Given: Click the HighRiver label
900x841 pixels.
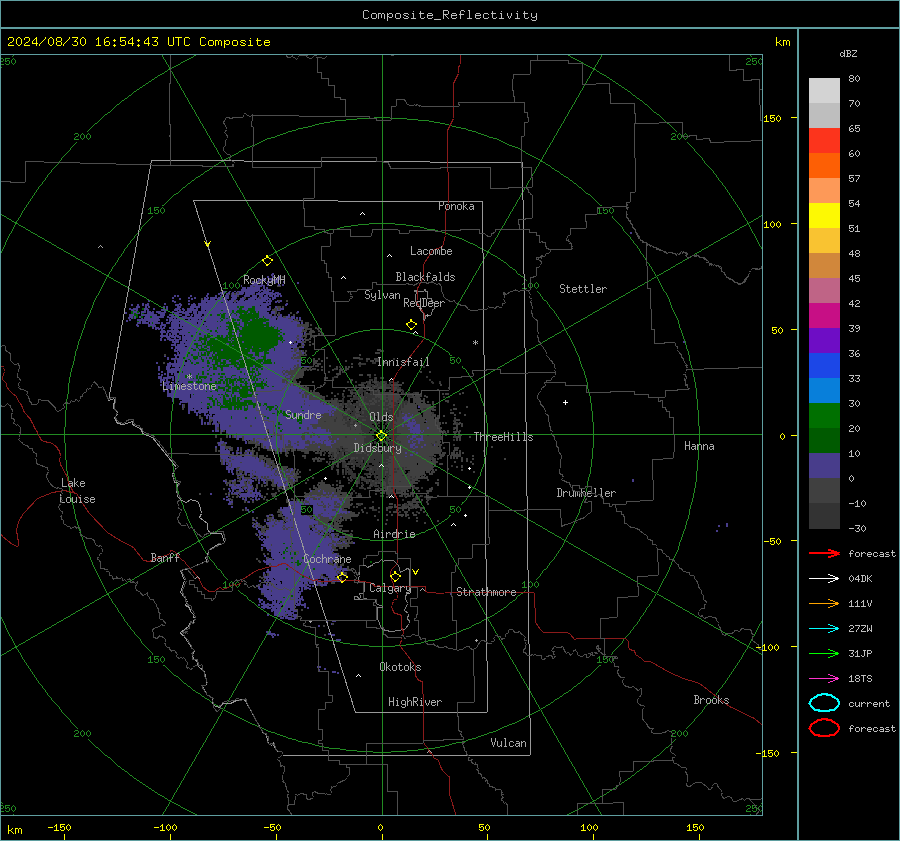Looking at the screenshot, I should point(415,702).
